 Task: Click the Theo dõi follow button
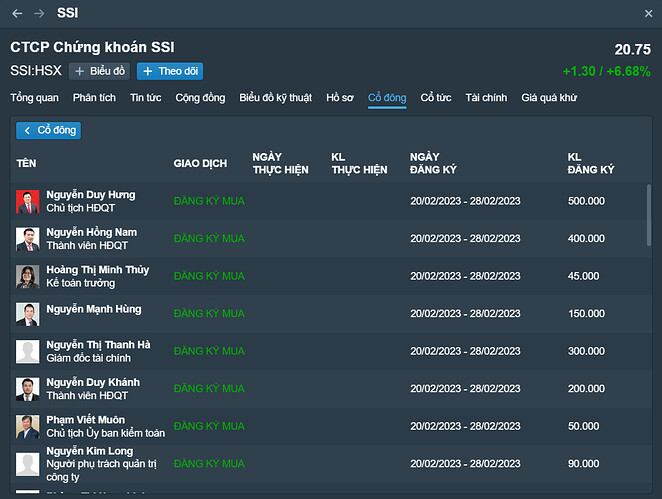click(x=170, y=71)
